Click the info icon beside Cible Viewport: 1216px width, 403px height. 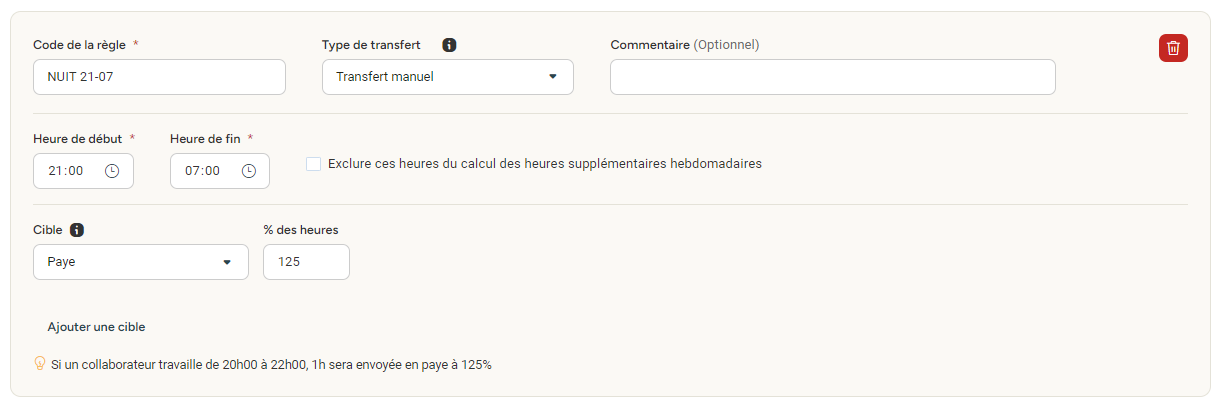[77, 230]
